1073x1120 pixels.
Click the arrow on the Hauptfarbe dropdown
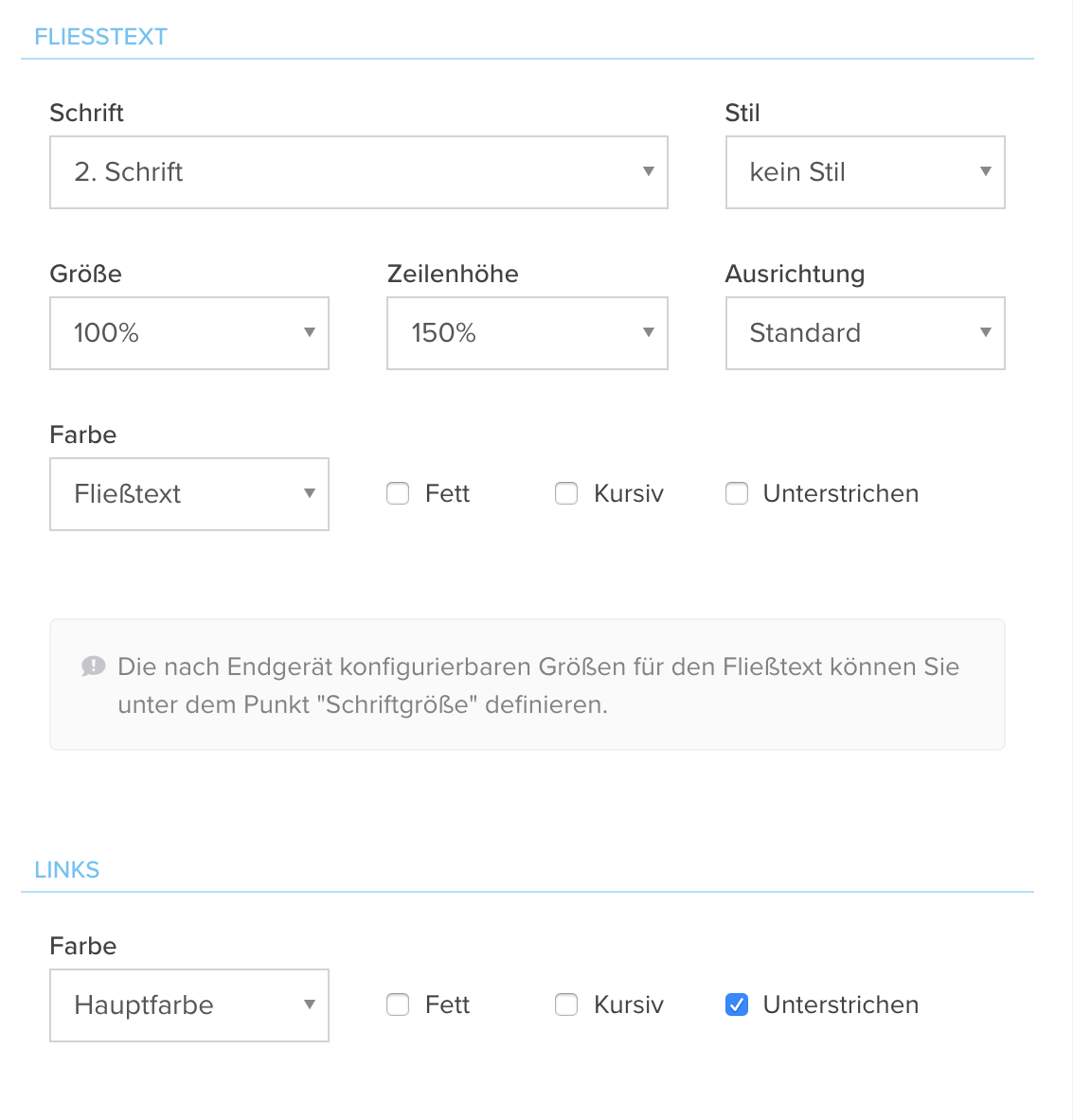pyautogui.click(x=310, y=1004)
